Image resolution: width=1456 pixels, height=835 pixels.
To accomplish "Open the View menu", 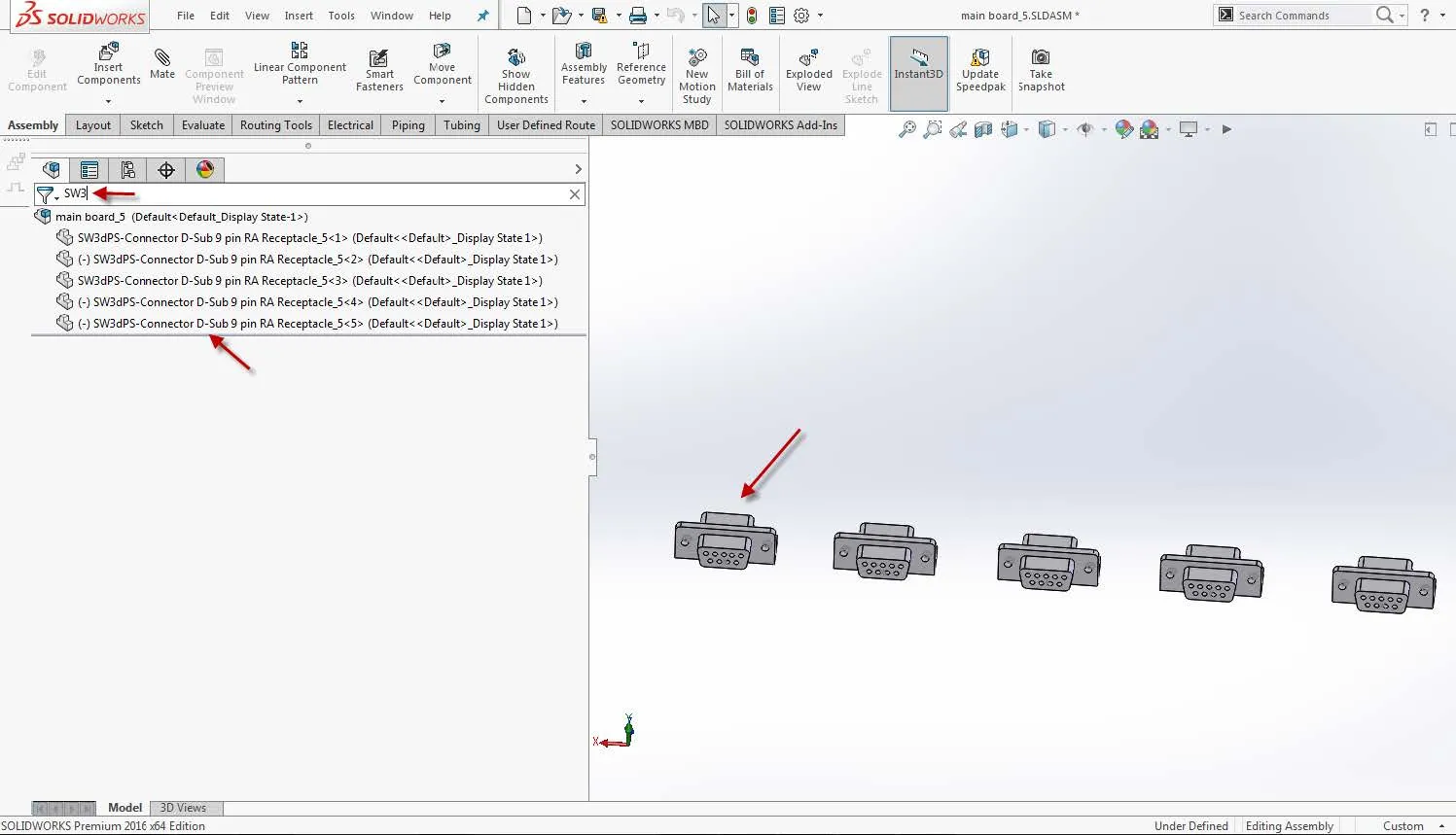I will 257,16.
